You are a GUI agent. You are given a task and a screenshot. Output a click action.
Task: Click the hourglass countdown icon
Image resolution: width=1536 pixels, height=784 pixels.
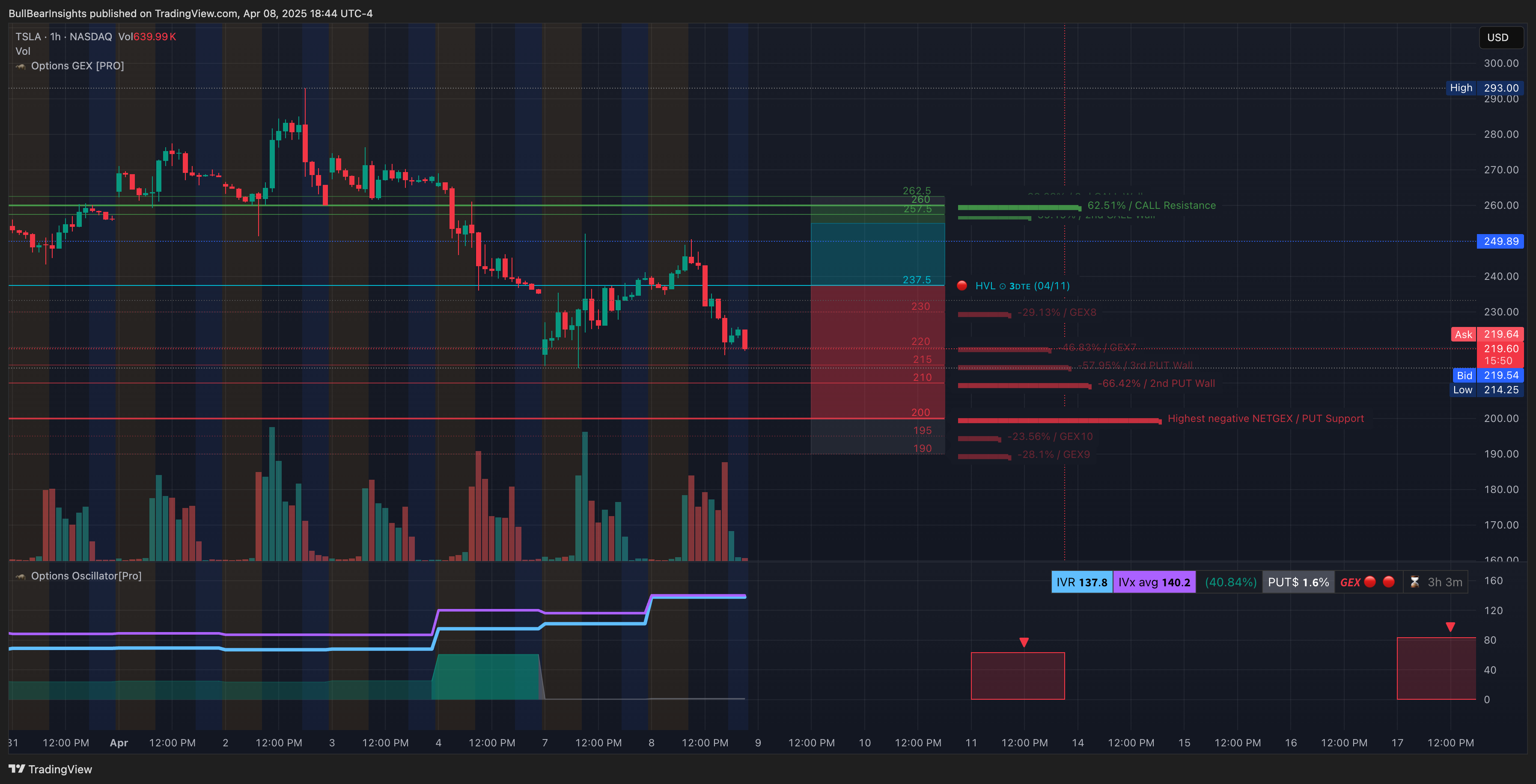point(1414,582)
